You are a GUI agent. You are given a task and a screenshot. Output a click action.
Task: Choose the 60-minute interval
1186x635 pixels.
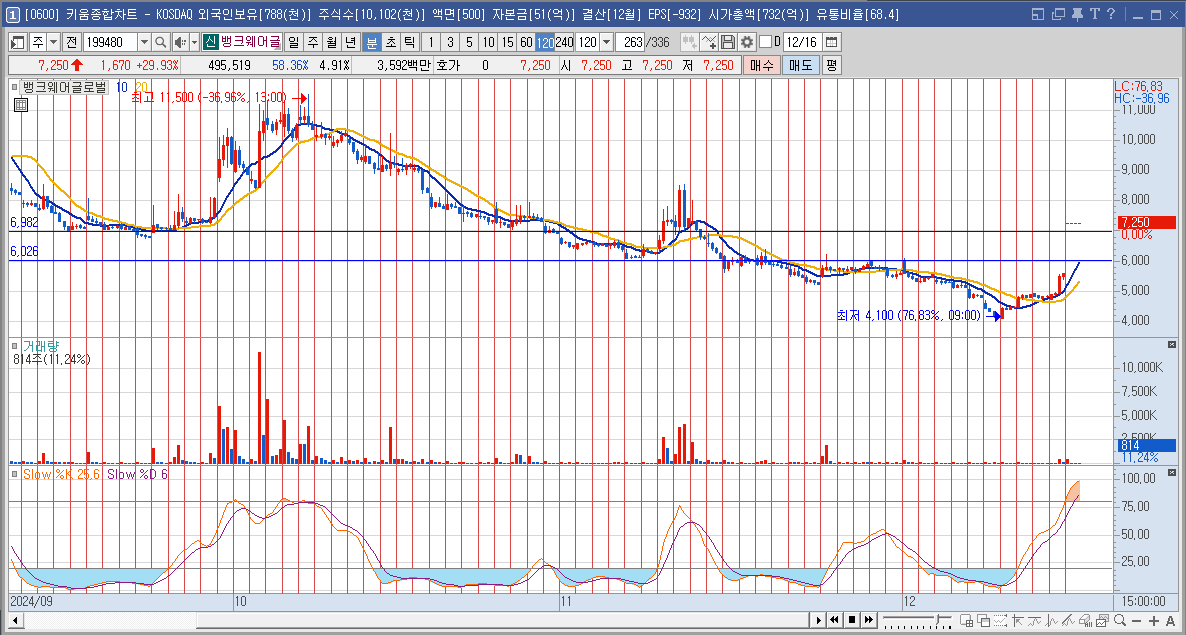(526, 42)
